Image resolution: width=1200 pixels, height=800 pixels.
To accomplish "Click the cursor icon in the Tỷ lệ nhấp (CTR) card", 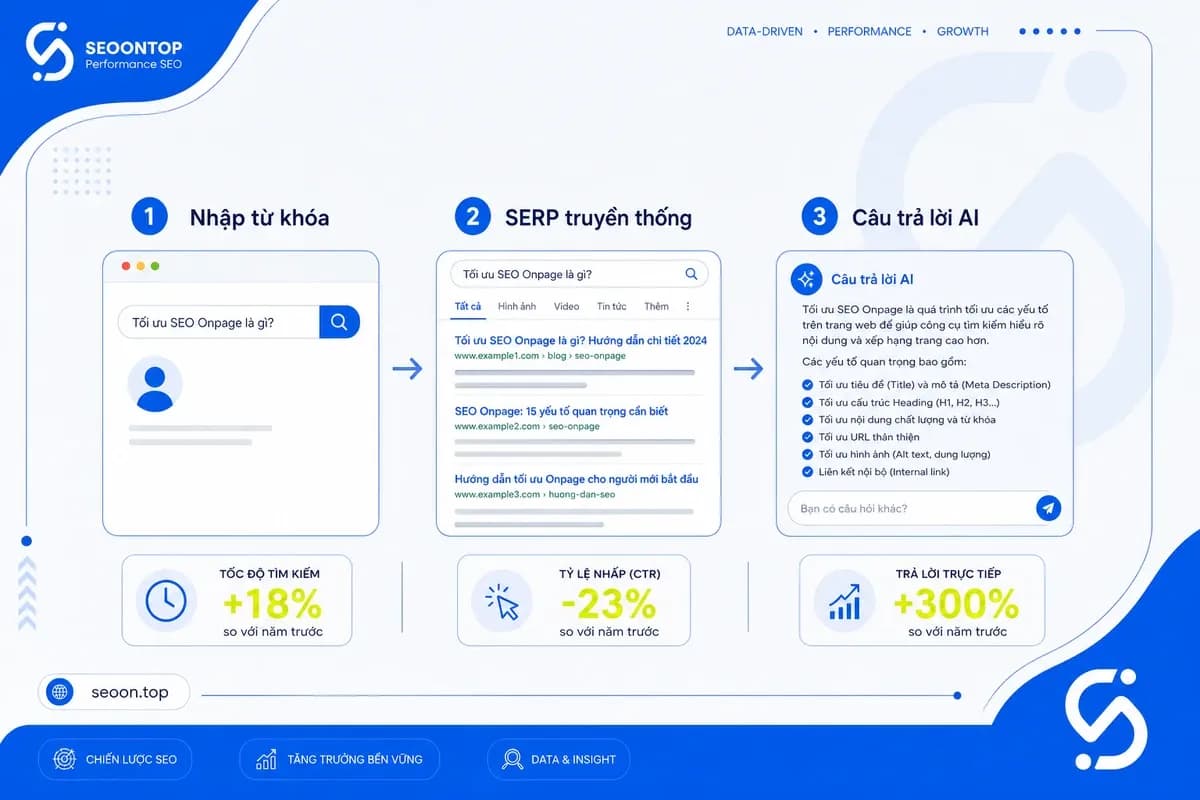I will click(501, 600).
